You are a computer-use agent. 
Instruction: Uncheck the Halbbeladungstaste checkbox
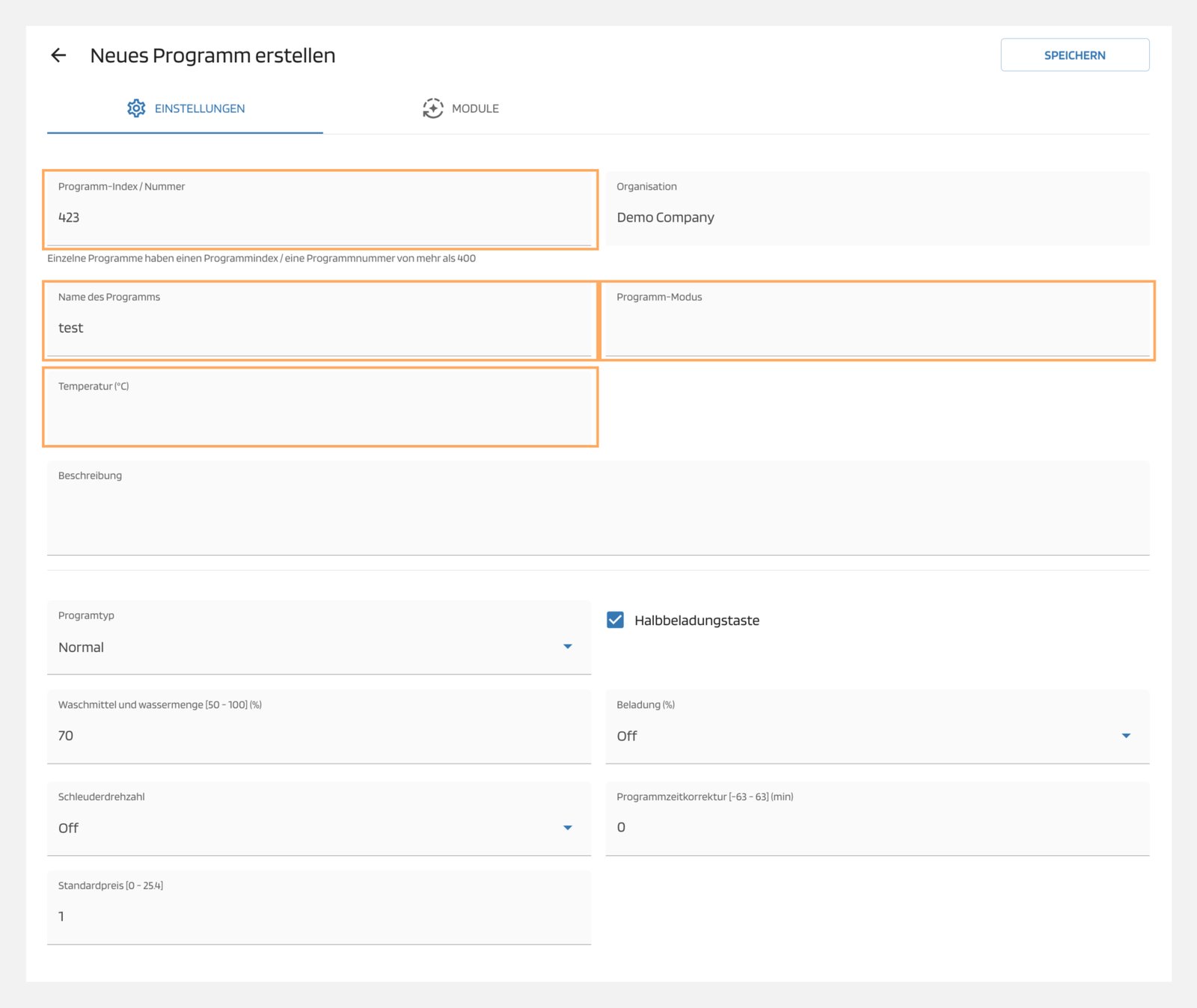tap(615, 620)
